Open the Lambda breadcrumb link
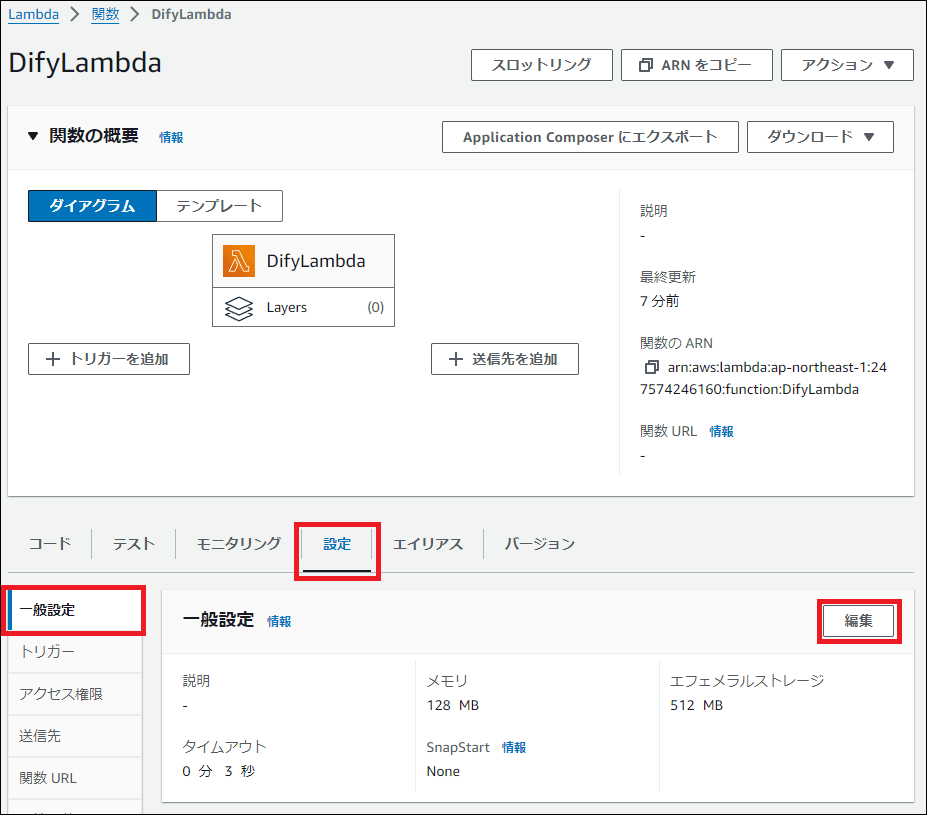 pyautogui.click(x=33, y=14)
